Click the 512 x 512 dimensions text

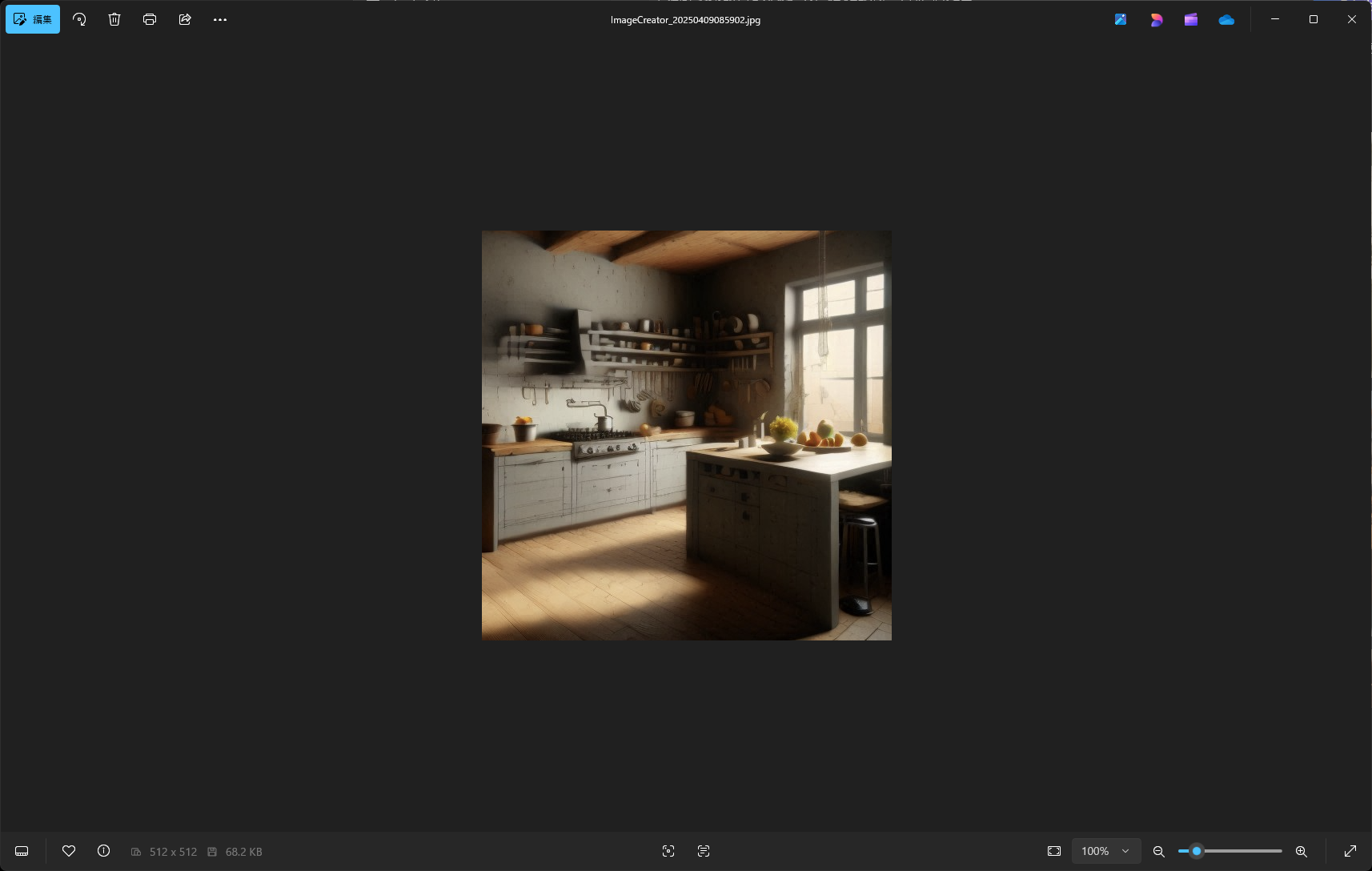173,852
